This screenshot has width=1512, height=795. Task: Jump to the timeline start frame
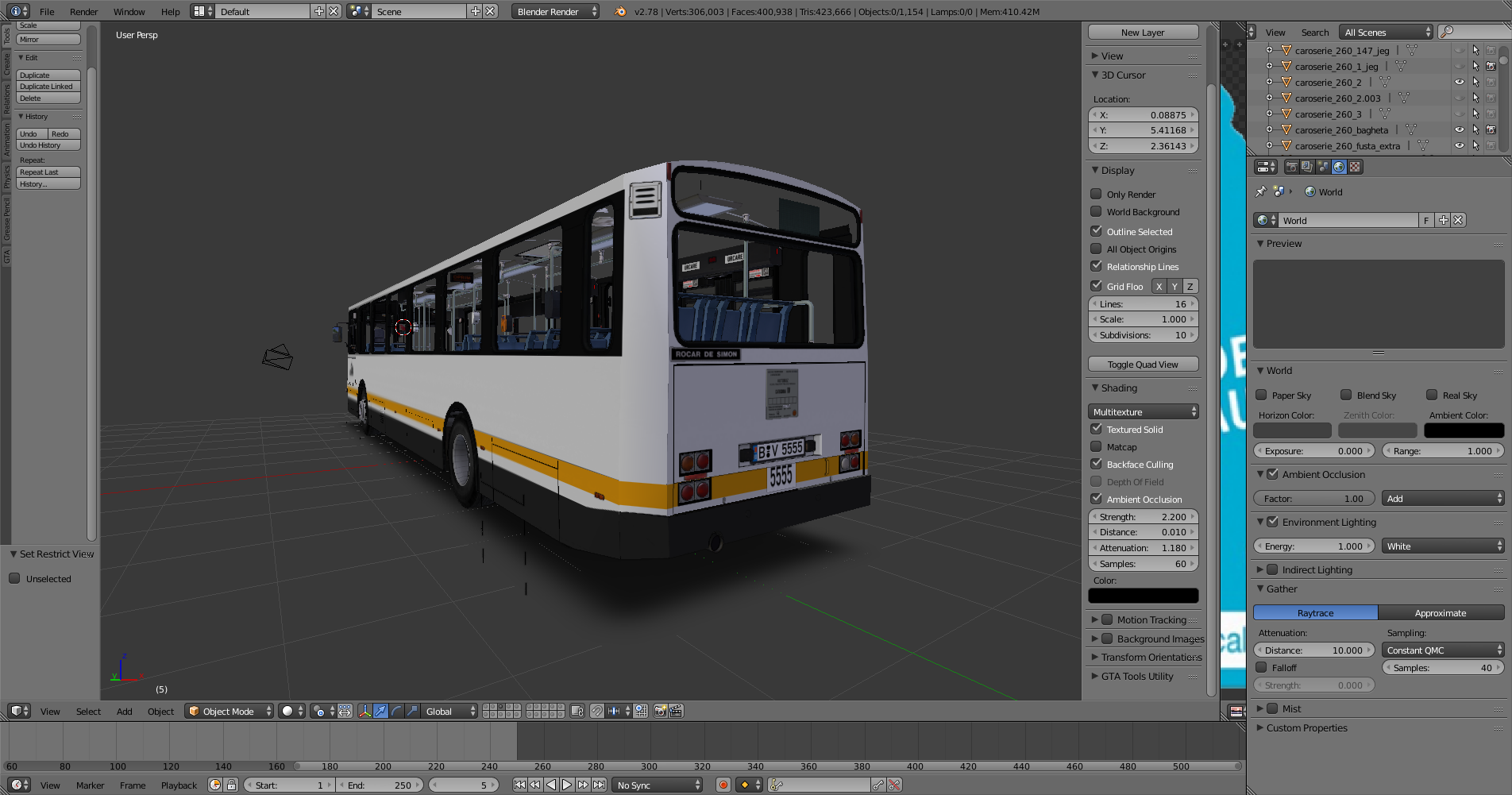519,785
